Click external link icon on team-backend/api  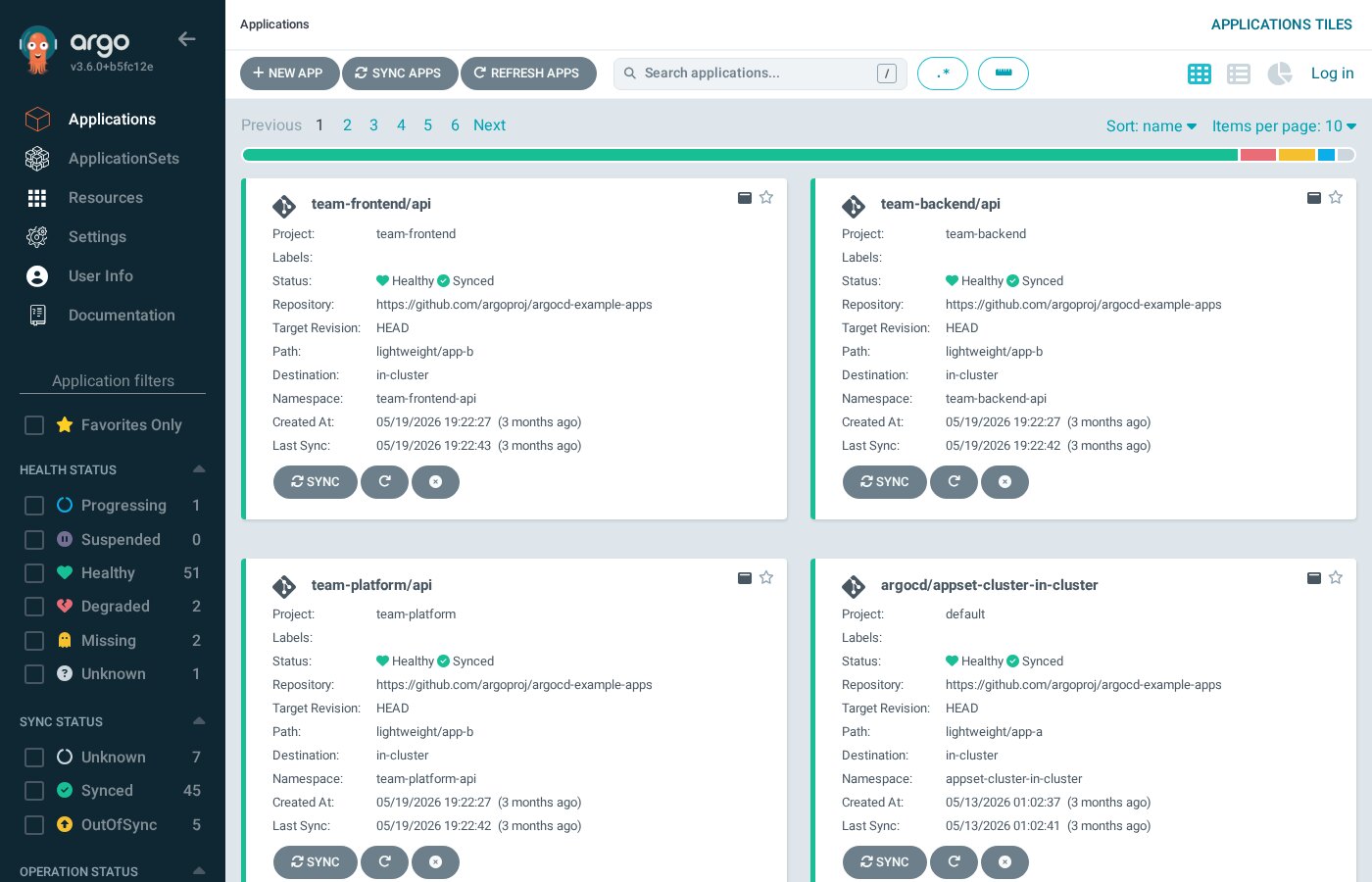[x=1314, y=198]
